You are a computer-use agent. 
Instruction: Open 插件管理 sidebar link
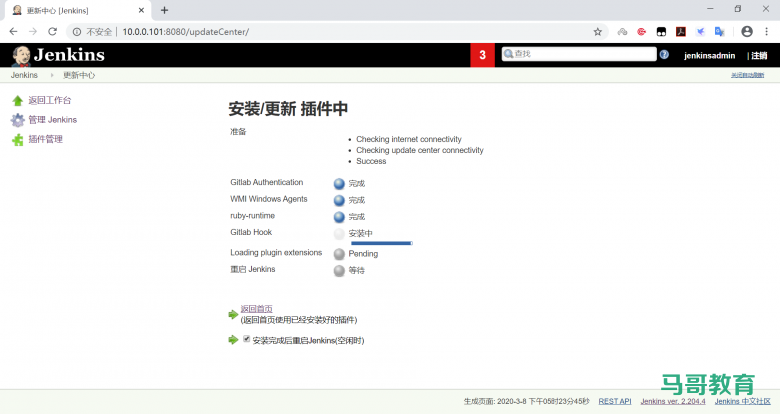(45, 139)
